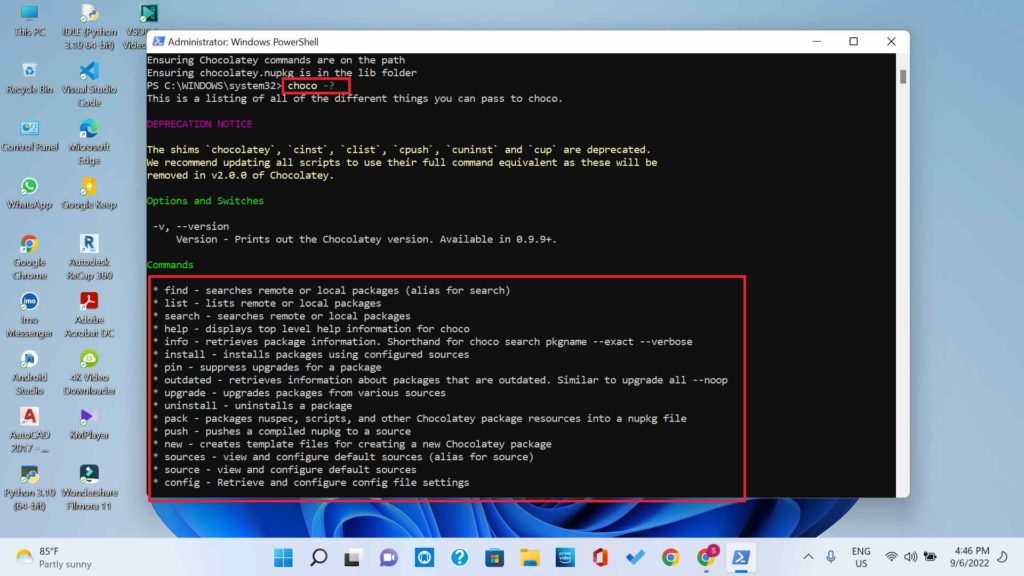Open volume speaker tray icon
The height and width of the screenshot is (576, 1024).
910,557
